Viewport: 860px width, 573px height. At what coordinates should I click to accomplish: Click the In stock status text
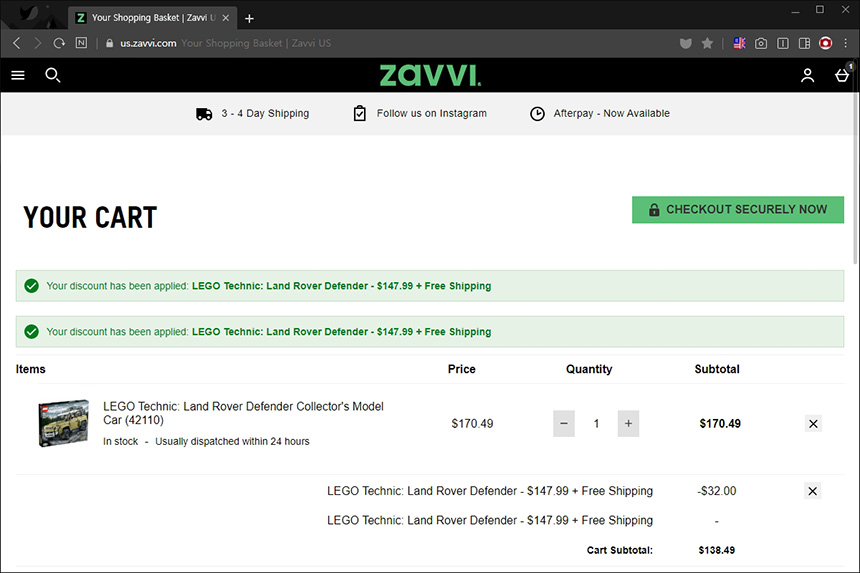[x=121, y=441]
